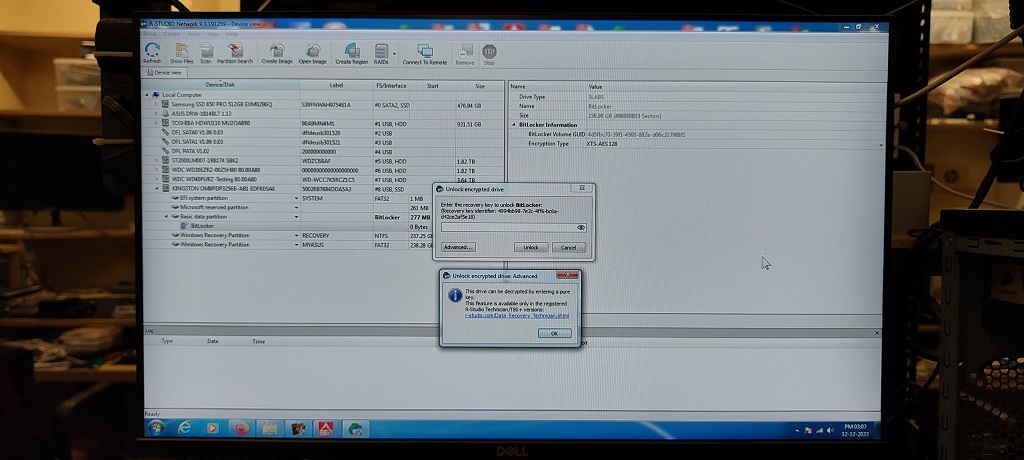Click the Advanced... button
The height and width of the screenshot is (460, 1024).
(x=458, y=248)
